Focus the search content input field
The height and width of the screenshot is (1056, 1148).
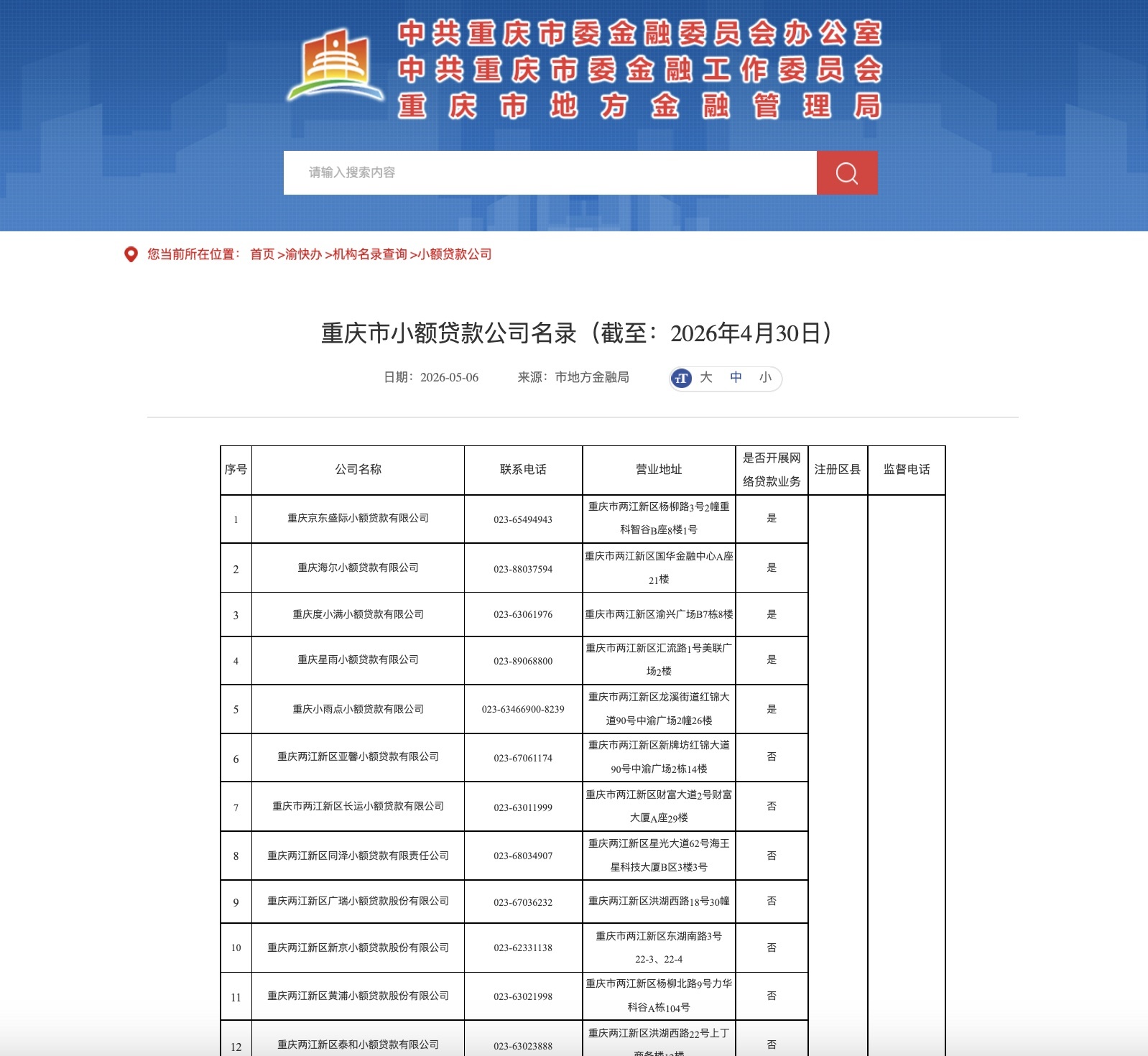[550, 172]
